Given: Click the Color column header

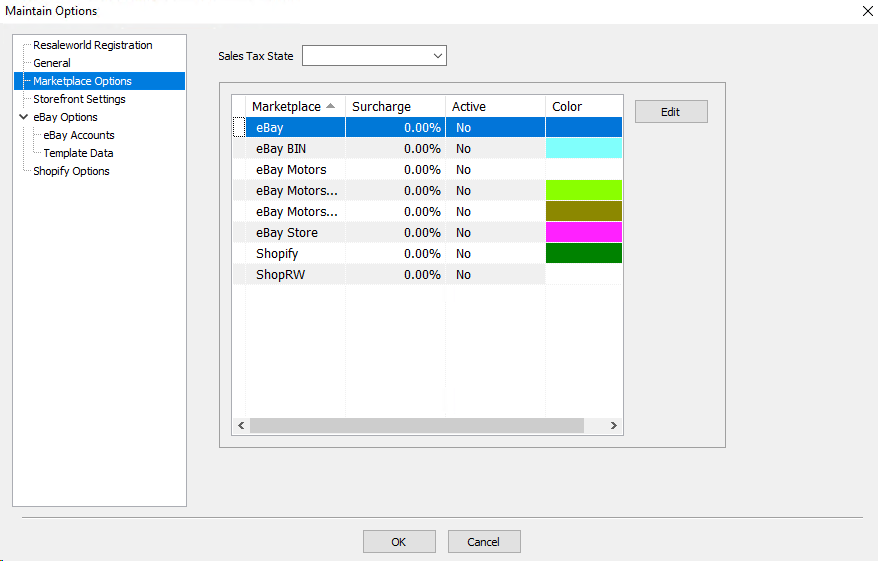Looking at the screenshot, I should click(584, 106).
